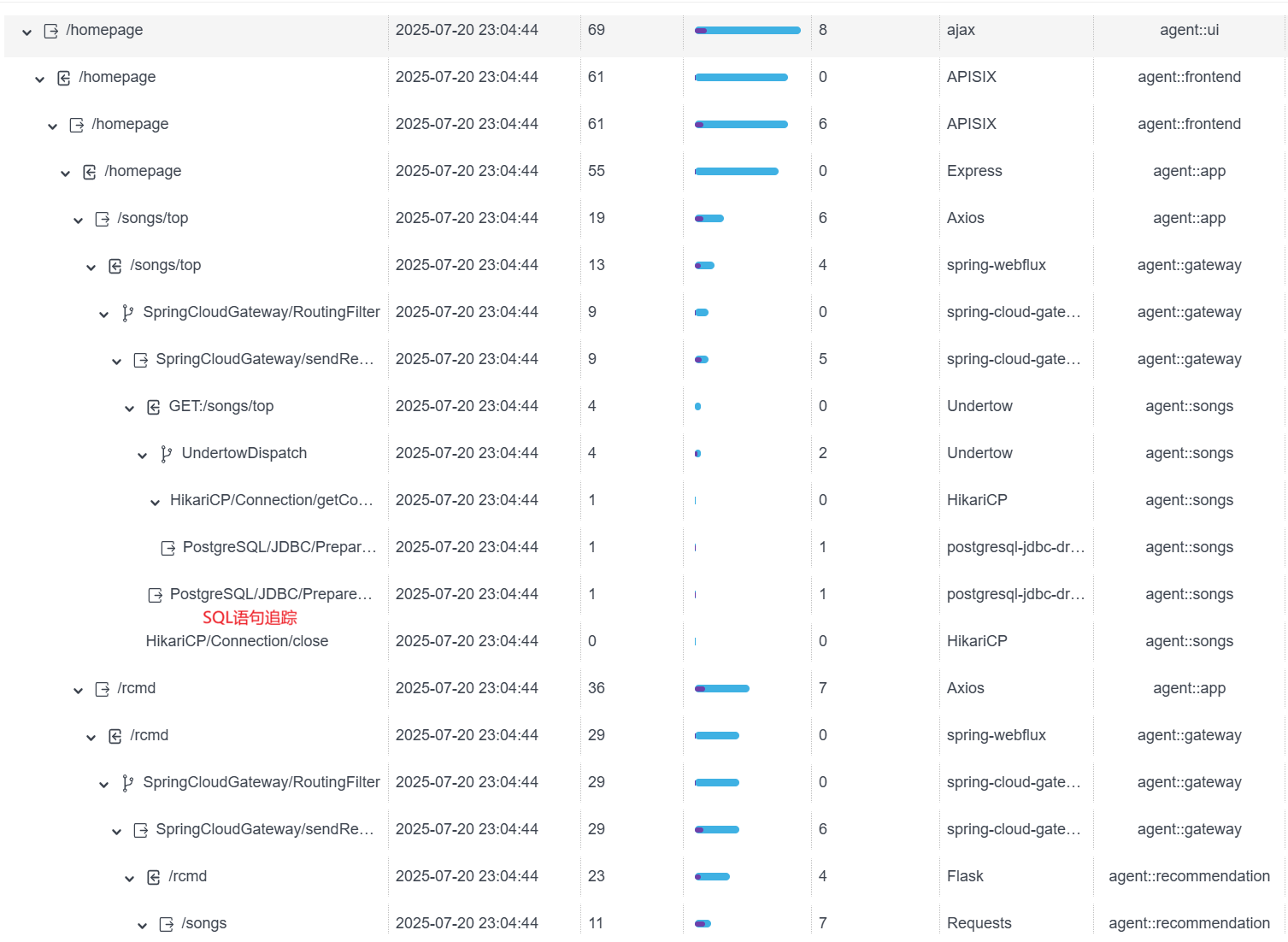Click the entry icon on the spring-webflux /rcmd row
The image size is (1288, 942).
click(x=115, y=736)
